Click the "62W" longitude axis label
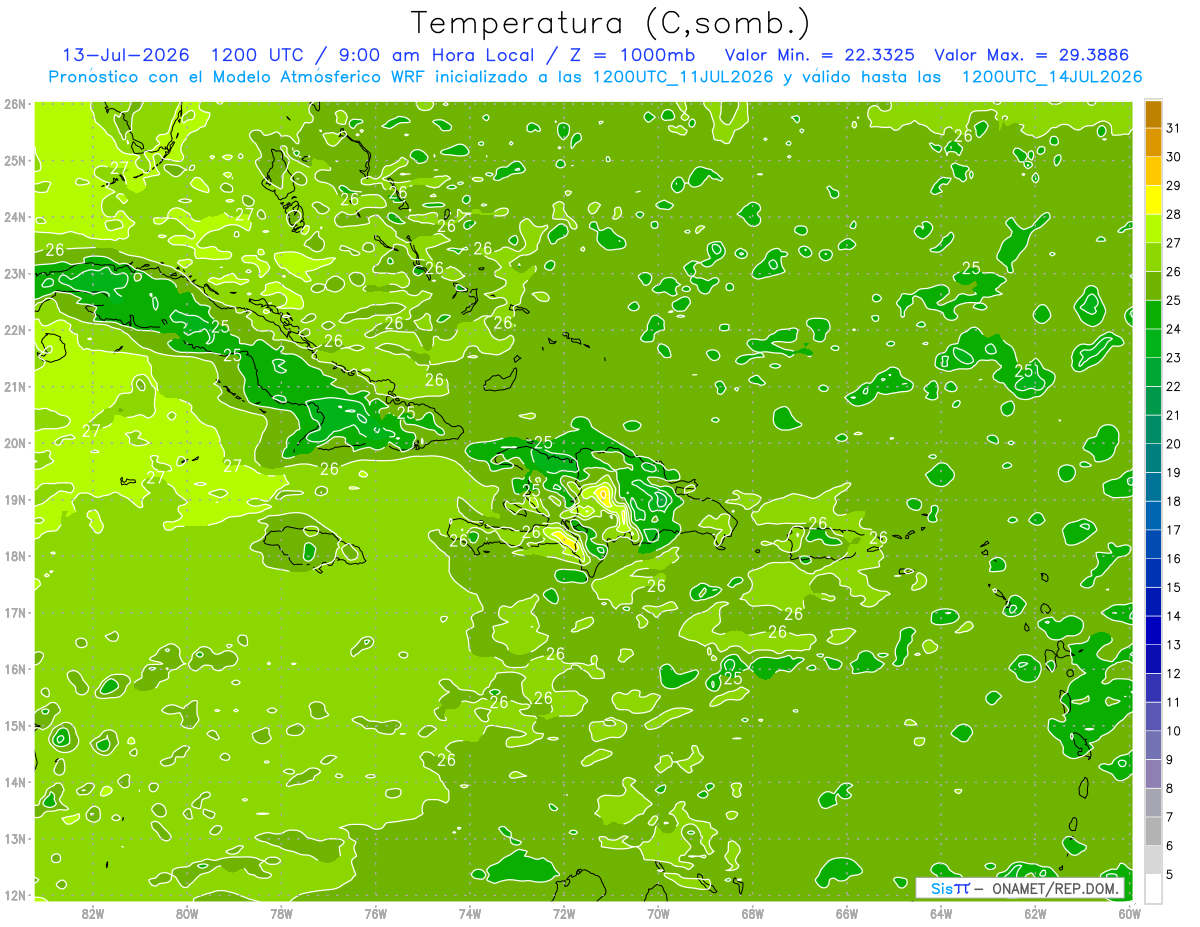The height and width of the screenshot is (927, 1200). click(x=1035, y=913)
